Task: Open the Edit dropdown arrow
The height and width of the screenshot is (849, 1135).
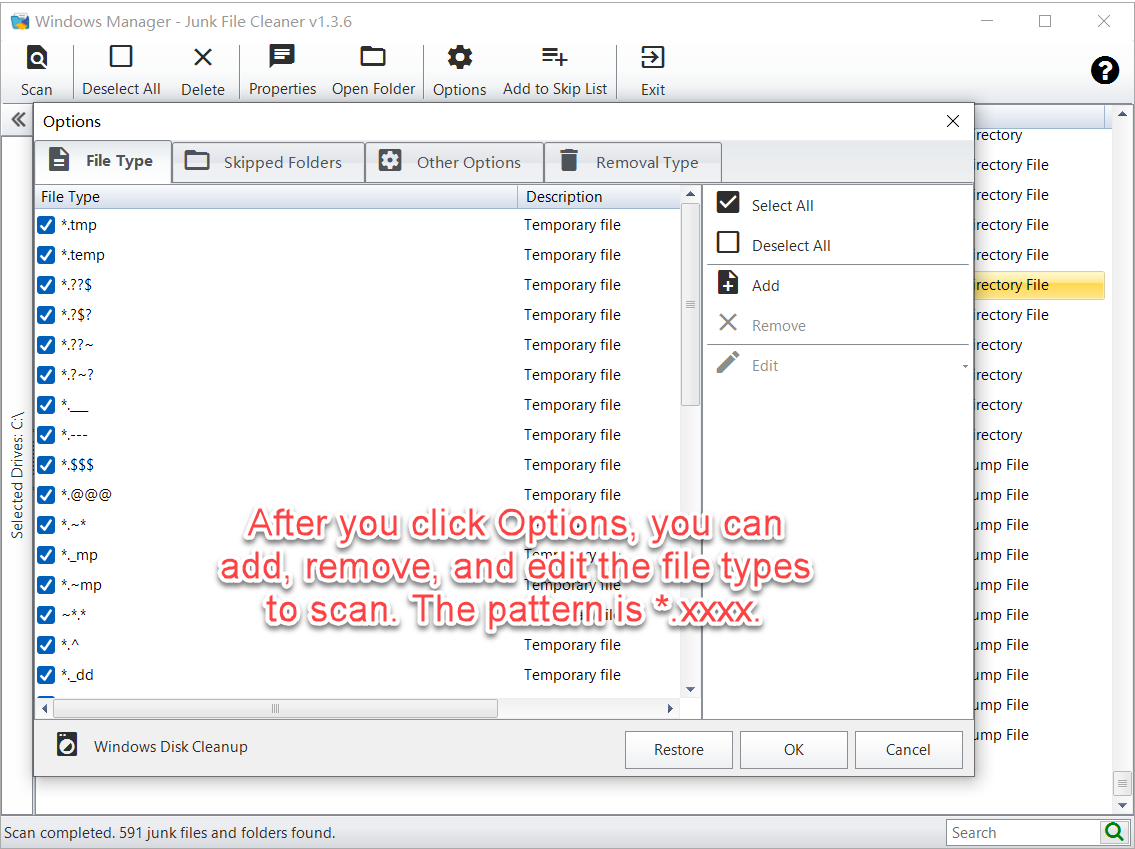Action: pyautogui.click(x=964, y=366)
